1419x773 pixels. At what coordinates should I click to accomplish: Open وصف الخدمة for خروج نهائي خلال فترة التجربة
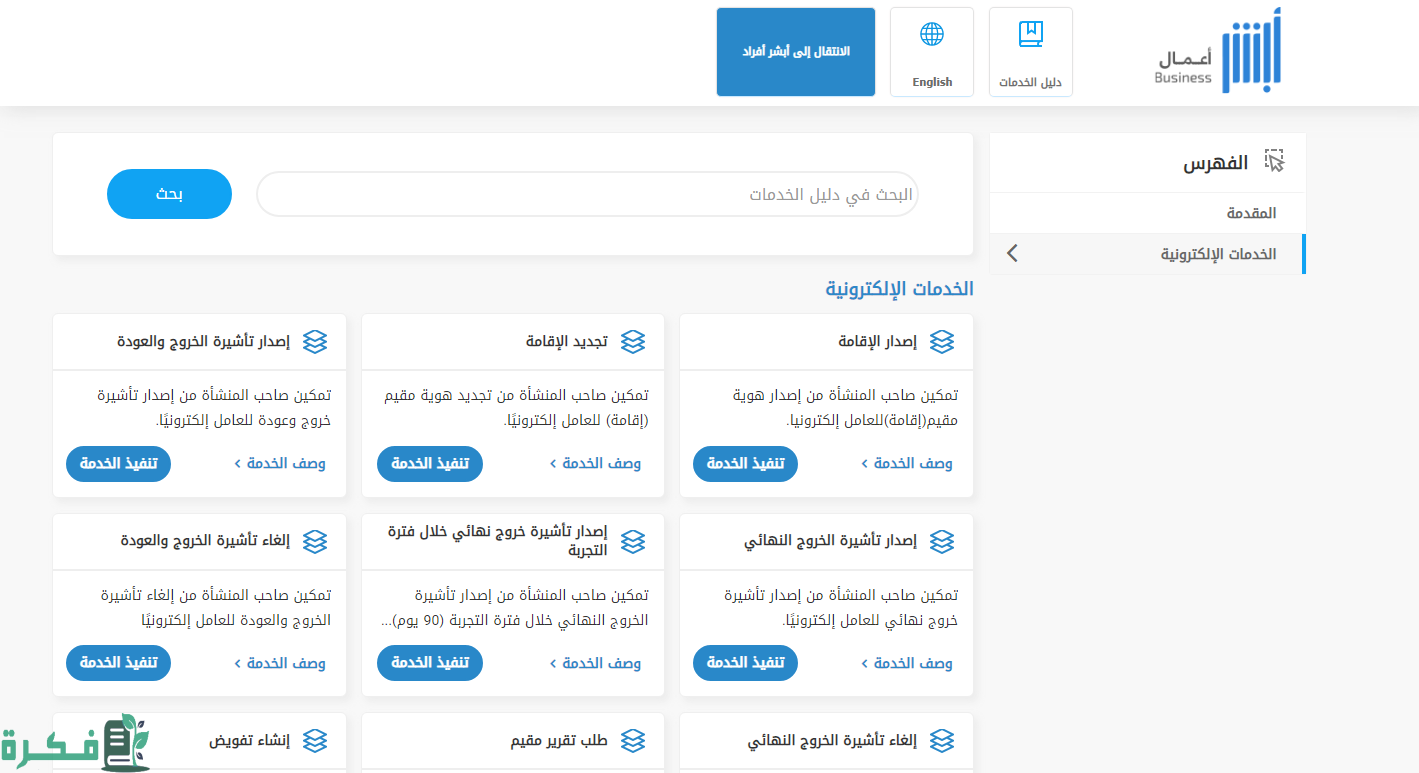(596, 663)
